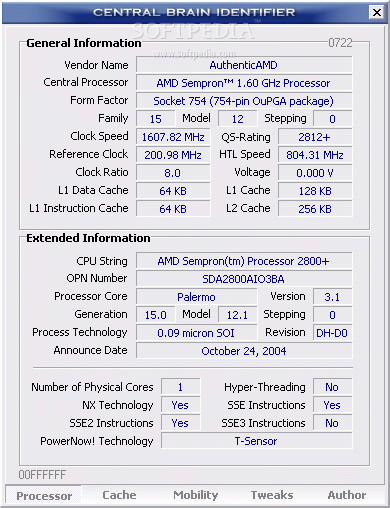Click the SSE Instructions value Yes

pyautogui.click(x=332, y=405)
